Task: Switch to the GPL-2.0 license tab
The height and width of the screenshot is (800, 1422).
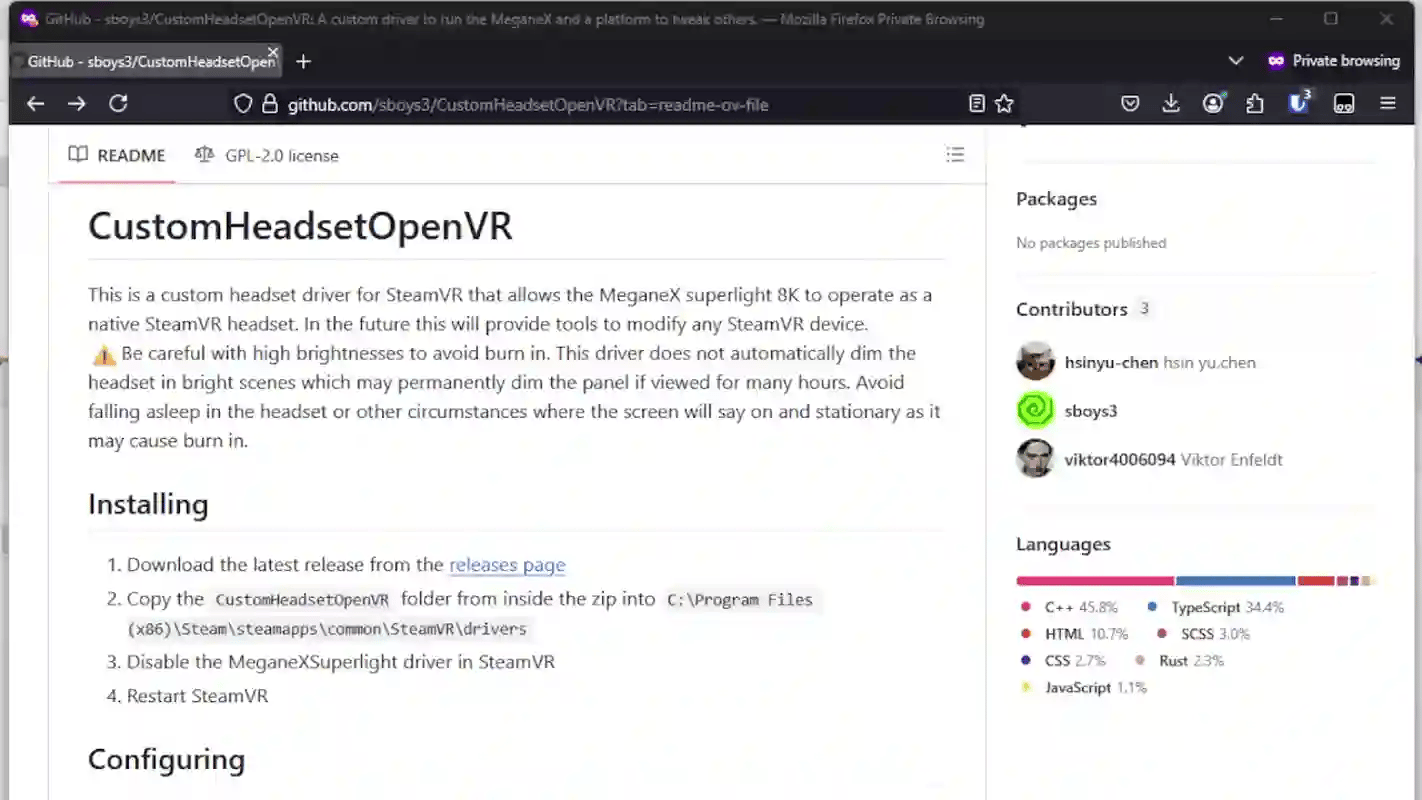Action: tap(267, 155)
